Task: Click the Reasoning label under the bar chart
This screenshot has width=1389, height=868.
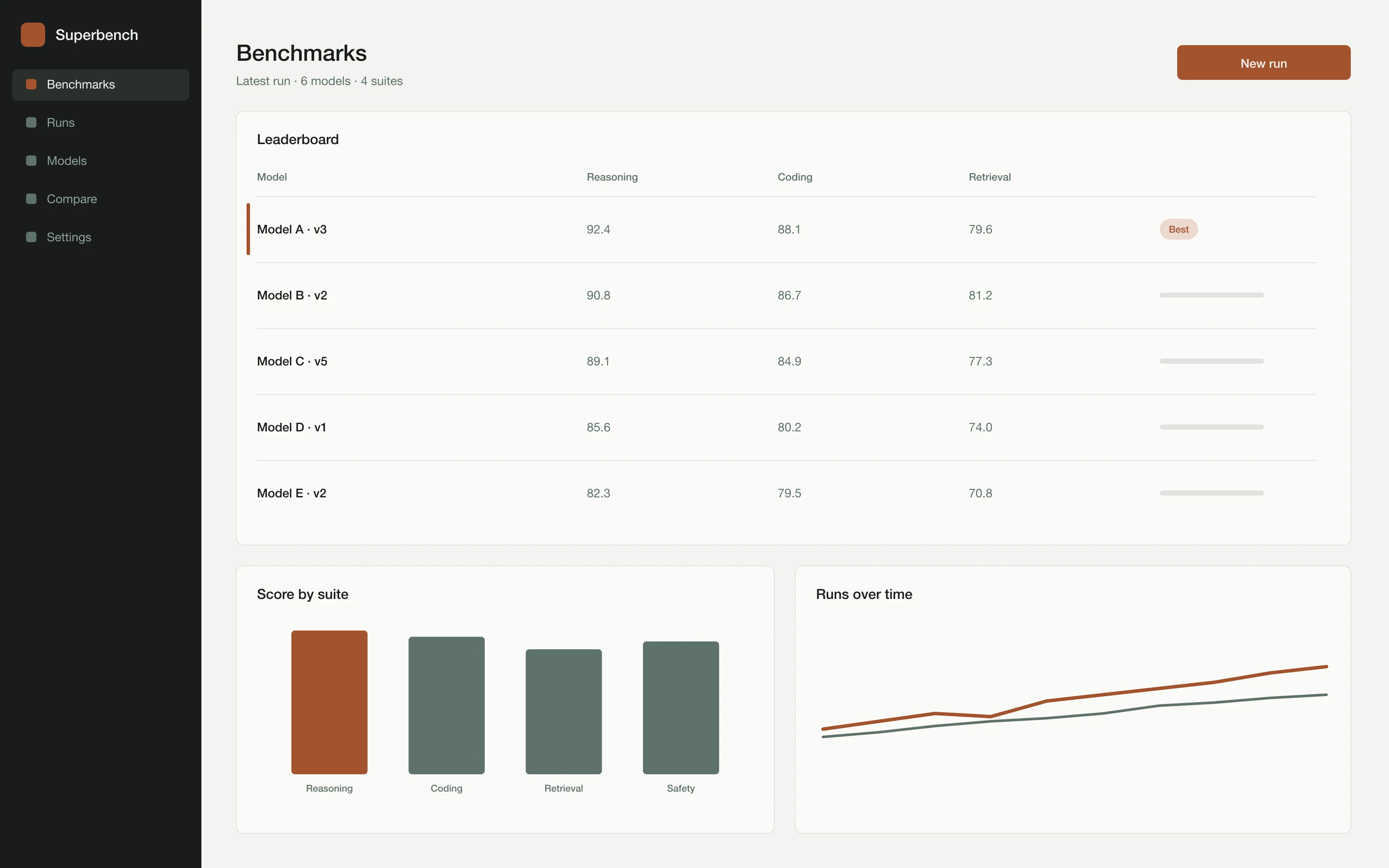Action: pyautogui.click(x=329, y=788)
